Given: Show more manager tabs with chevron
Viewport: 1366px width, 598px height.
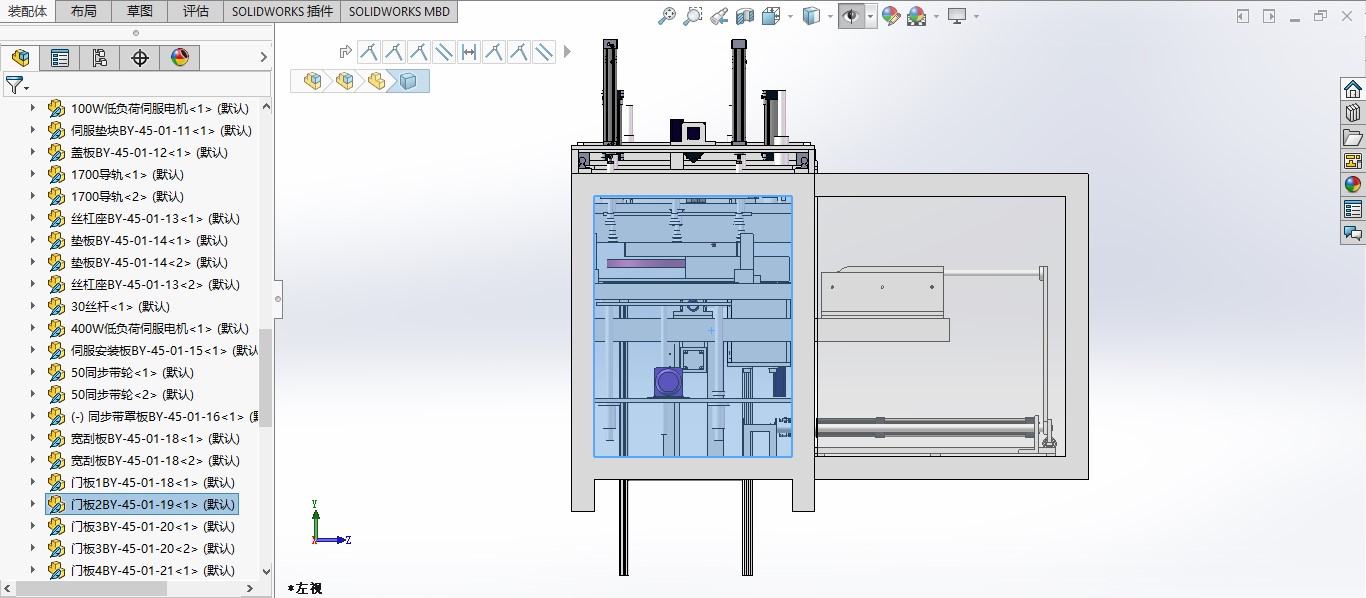Looking at the screenshot, I should coord(264,58).
